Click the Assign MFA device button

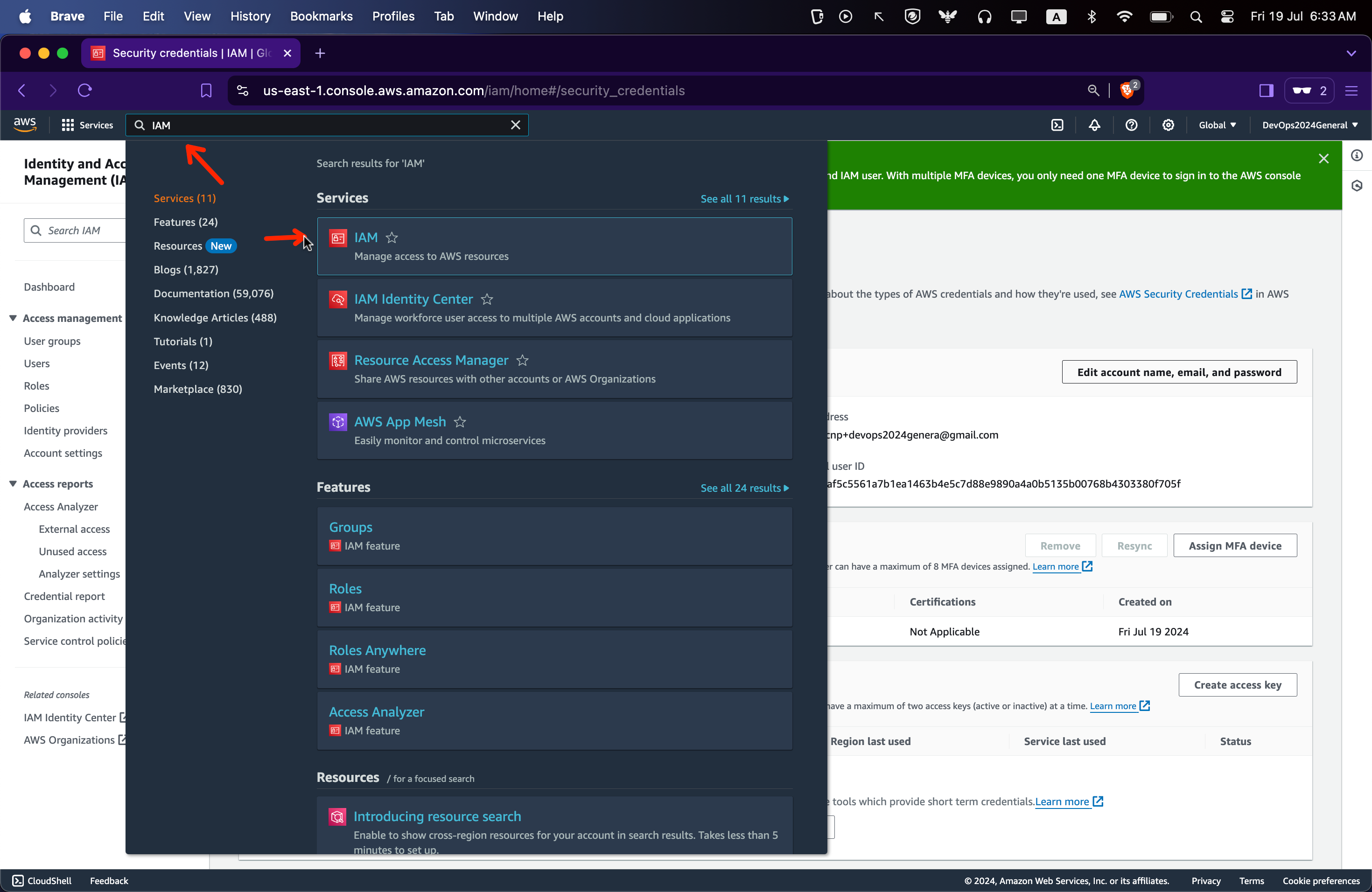(1234, 545)
